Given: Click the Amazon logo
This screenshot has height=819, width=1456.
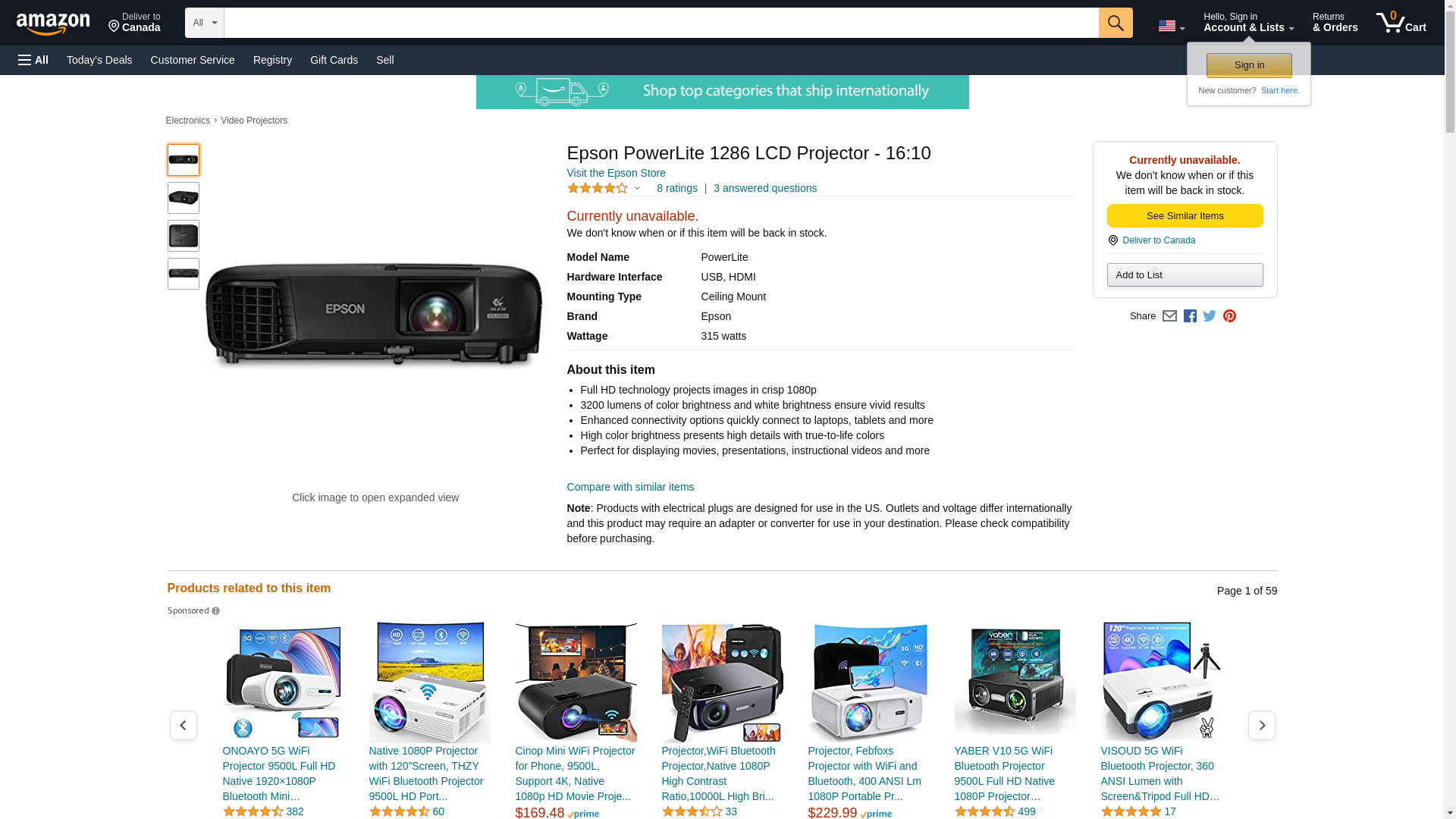Looking at the screenshot, I should (53, 24).
